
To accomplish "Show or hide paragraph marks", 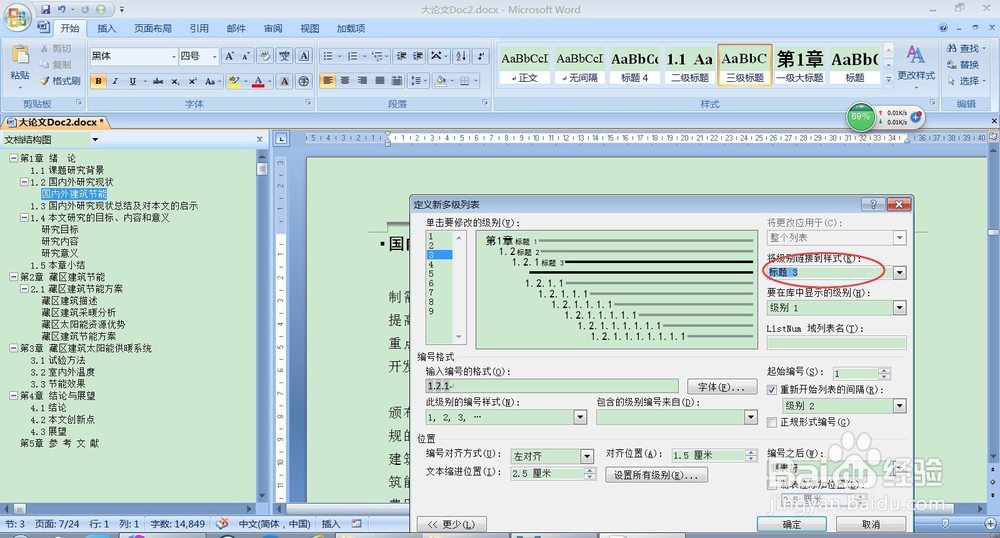I will point(481,56).
